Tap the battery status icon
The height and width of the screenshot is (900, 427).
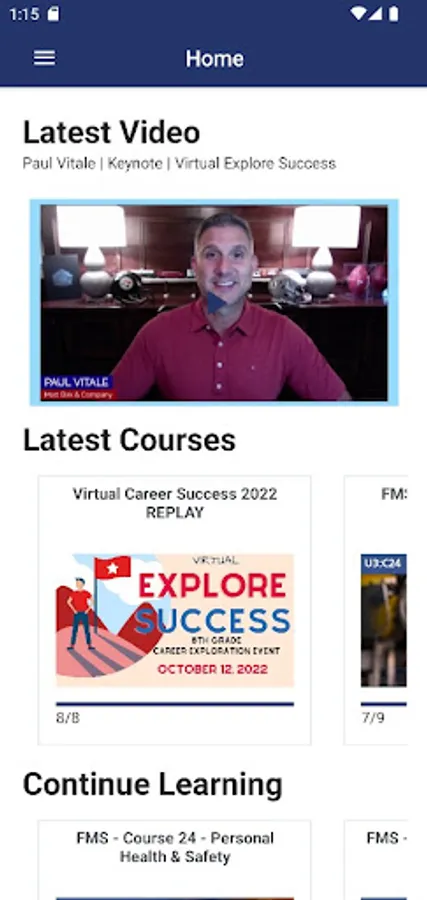point(394,14)
